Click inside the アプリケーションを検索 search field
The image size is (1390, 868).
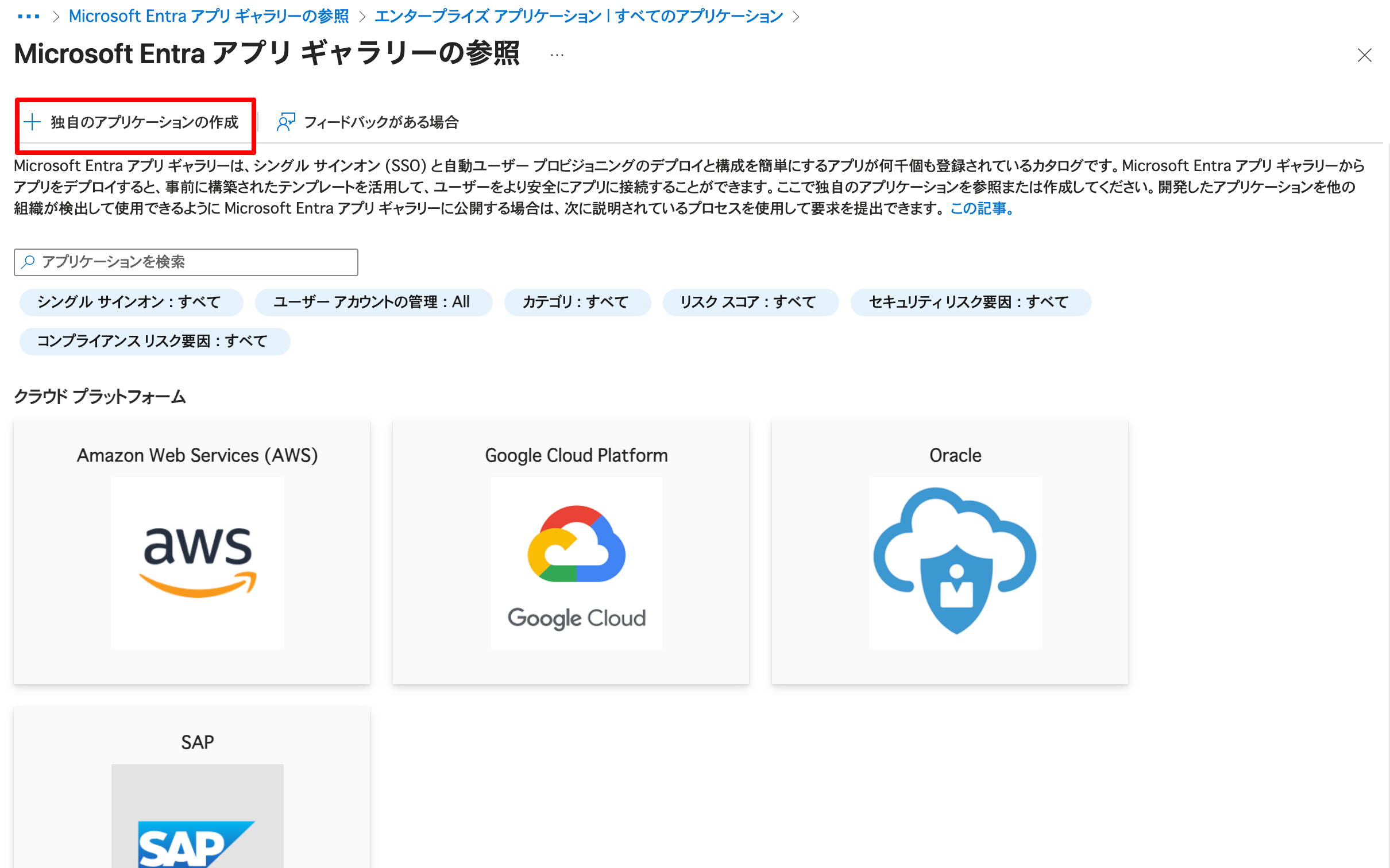(184, 262)
